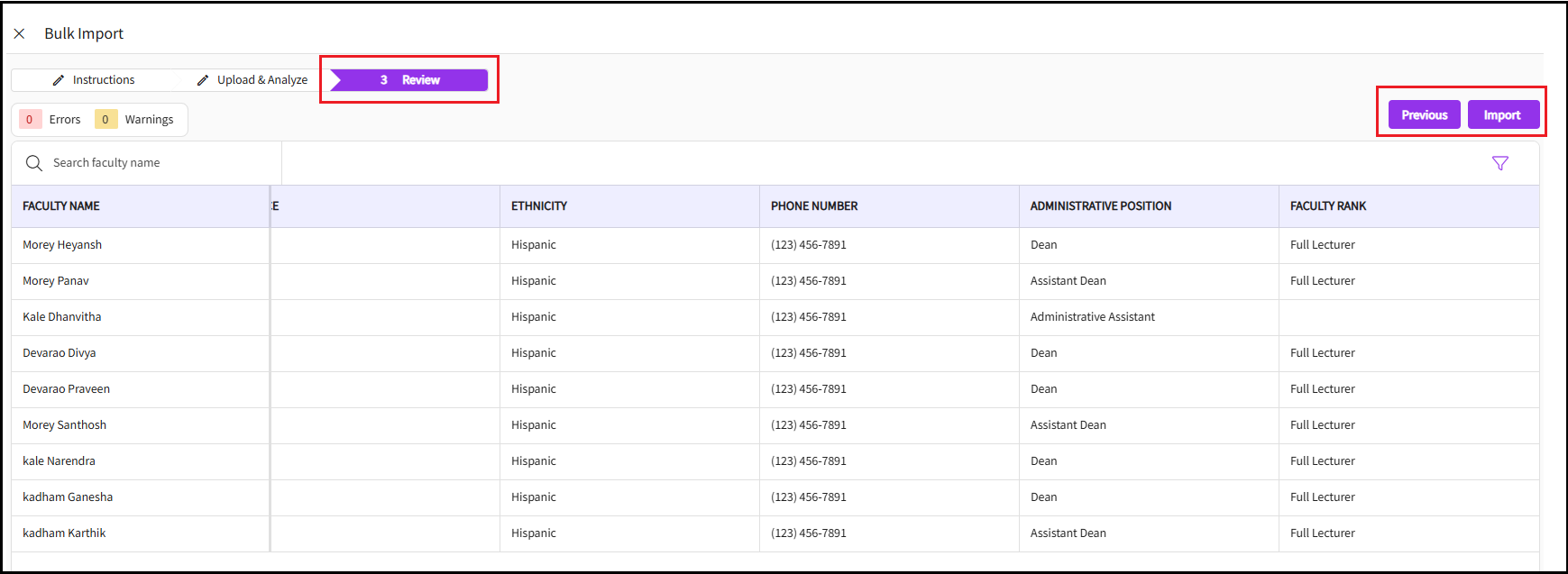Click the search magnifier icon
The height and width of the screenshot is (574, 1568).
point(34,163)
